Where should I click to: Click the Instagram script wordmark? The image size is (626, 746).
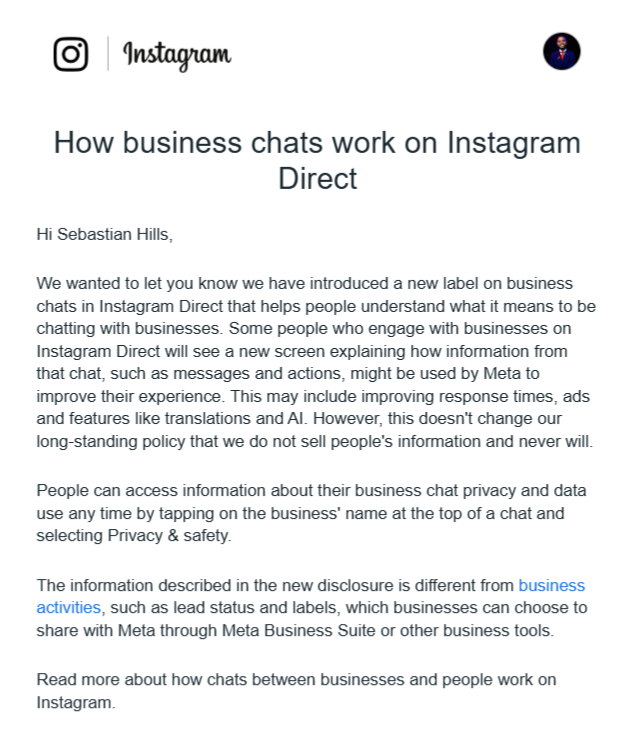point(177,54)
